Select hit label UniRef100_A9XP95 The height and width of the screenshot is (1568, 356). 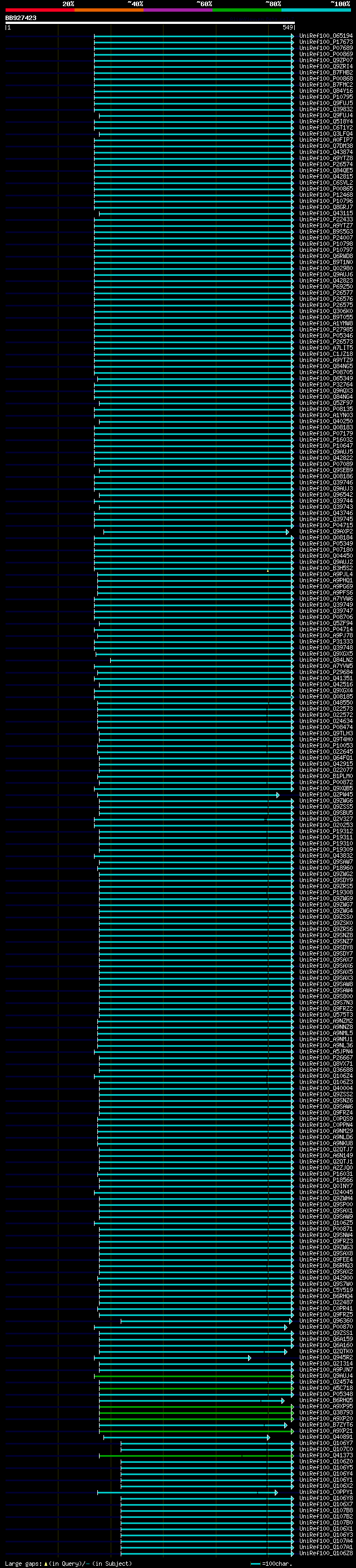pyautogui.click(x=325, y=1406)
